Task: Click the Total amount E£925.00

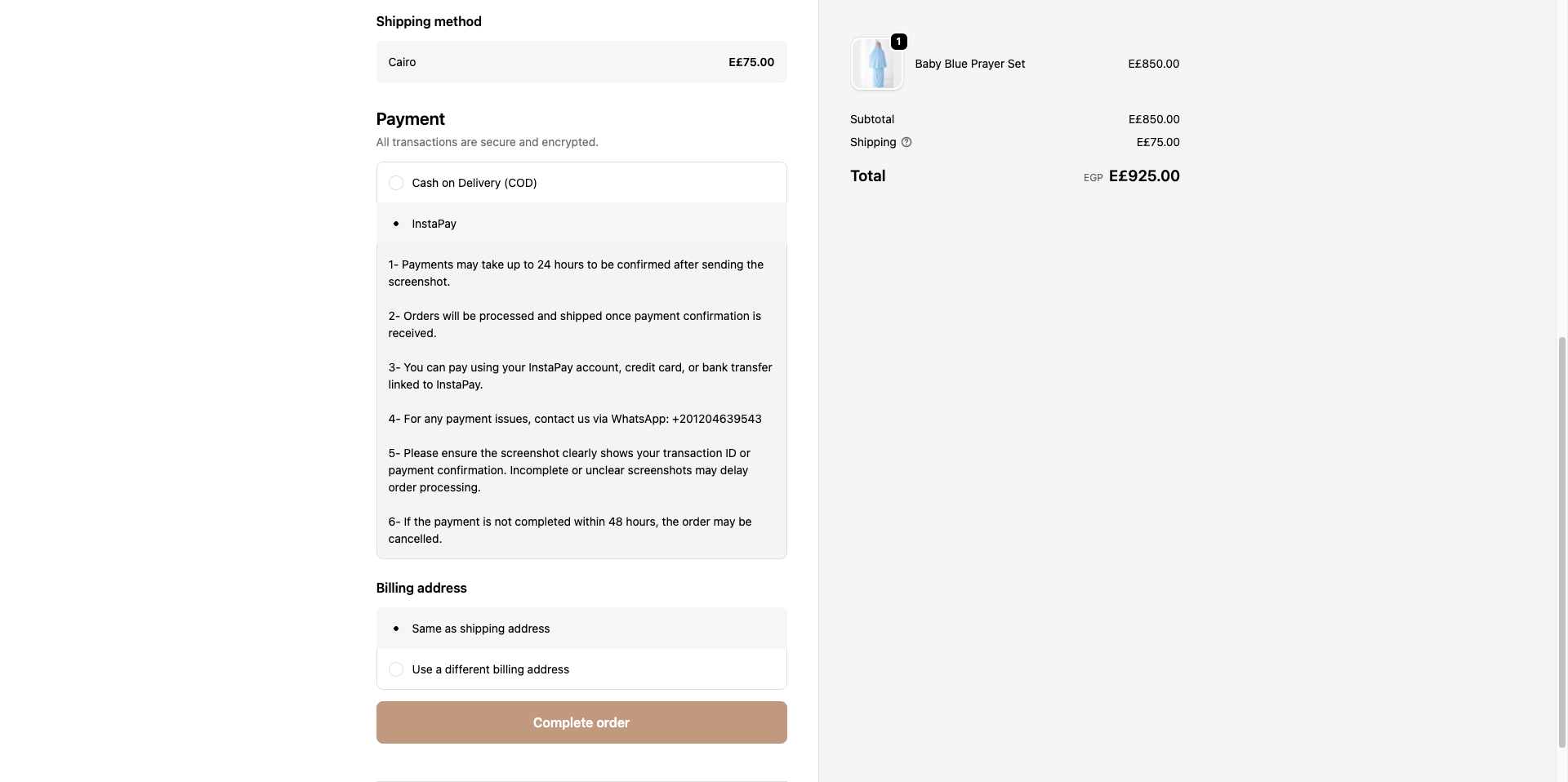Action: [1144, 176]
